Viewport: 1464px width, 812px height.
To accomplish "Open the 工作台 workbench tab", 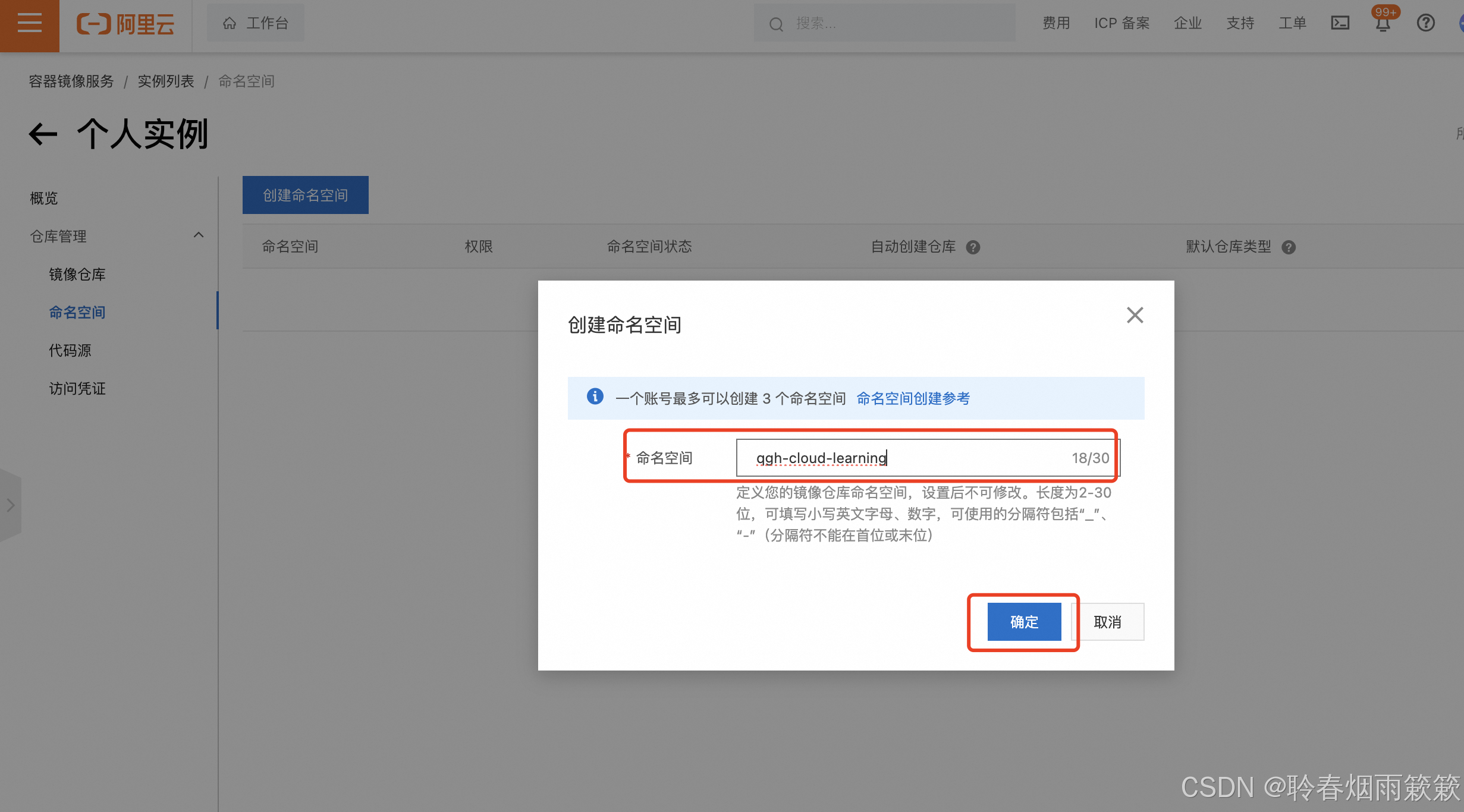I will pos(256,23).
